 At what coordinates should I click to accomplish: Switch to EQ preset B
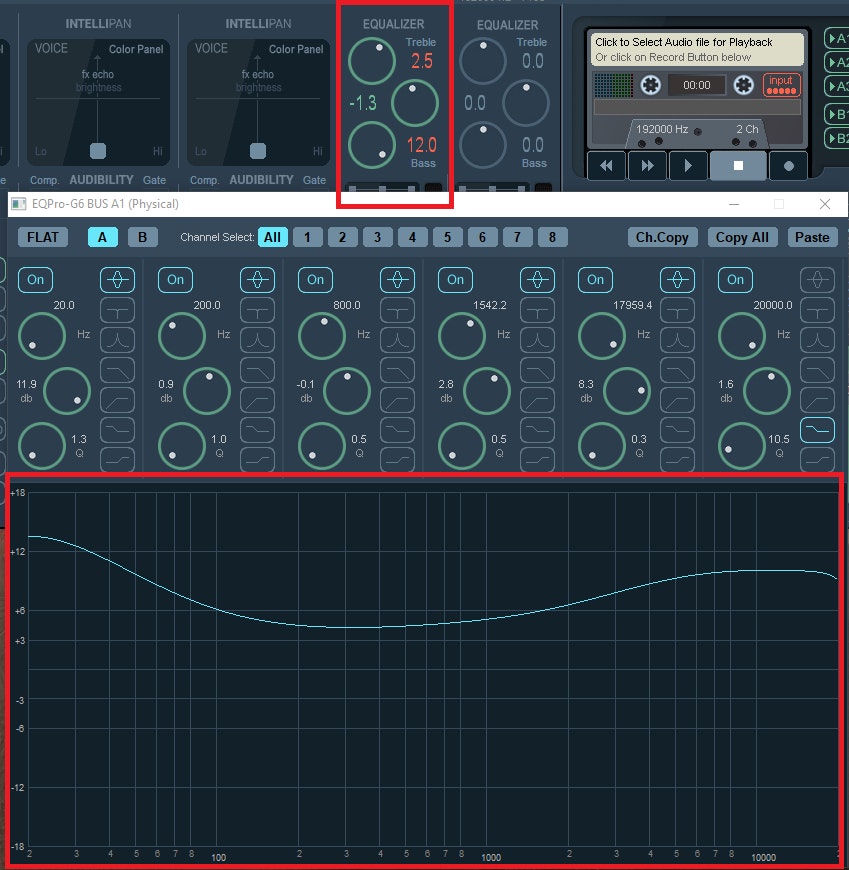click(143, 237)
